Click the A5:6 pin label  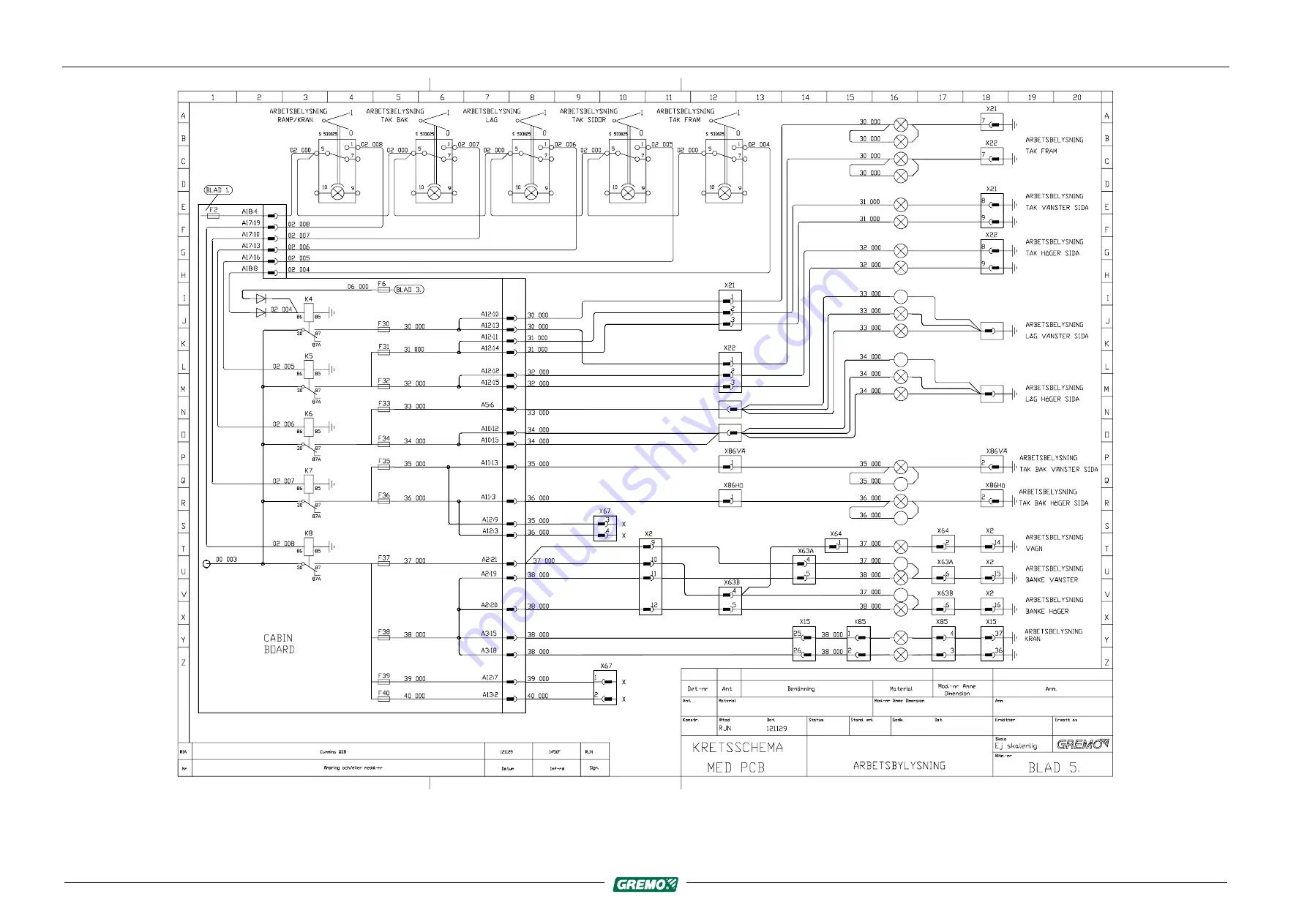coord(487,405)
